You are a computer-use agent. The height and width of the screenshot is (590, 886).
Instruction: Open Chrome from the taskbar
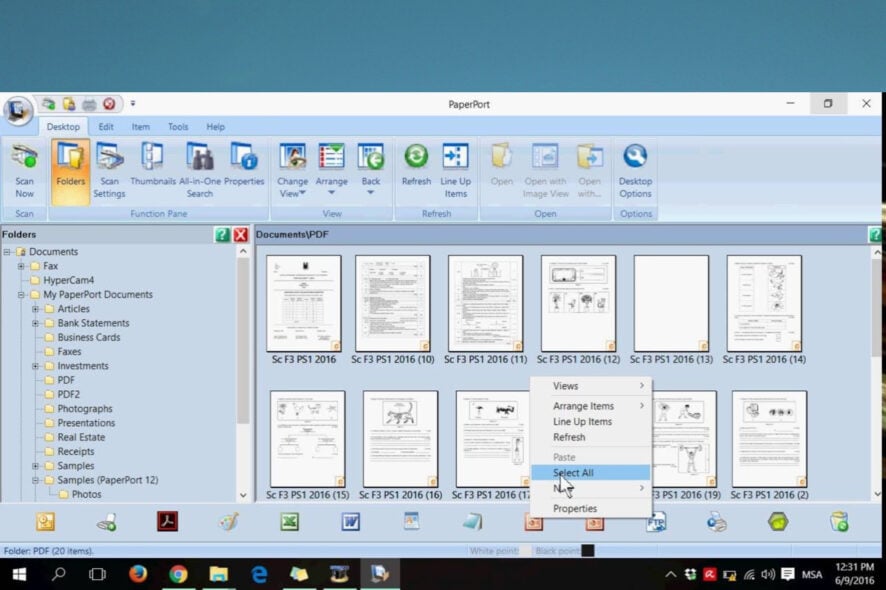point(178,574)
